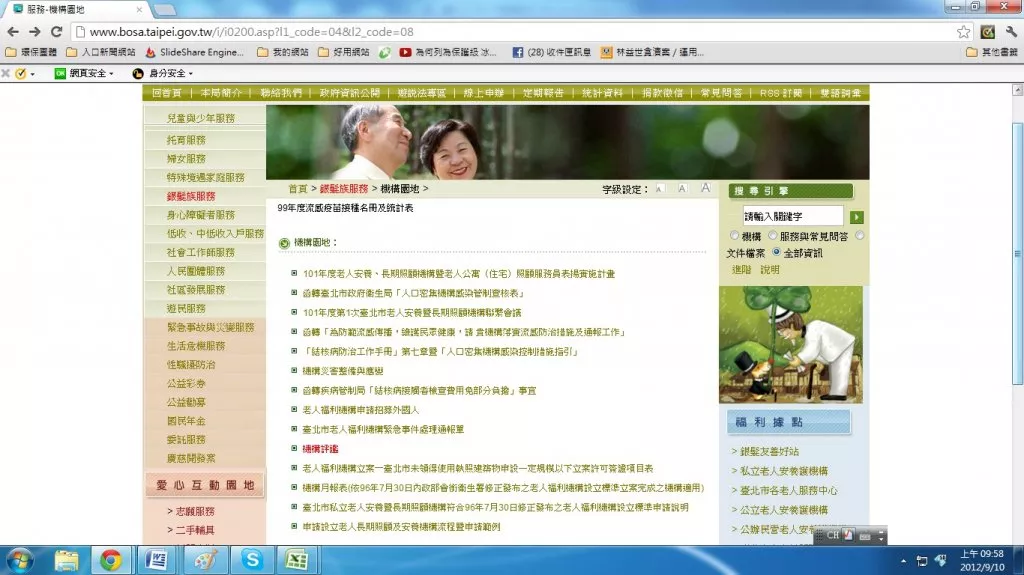Open sidebar link 身心障礙者服務
Viewport: 1024px width, 575px height.
(200, 215)
